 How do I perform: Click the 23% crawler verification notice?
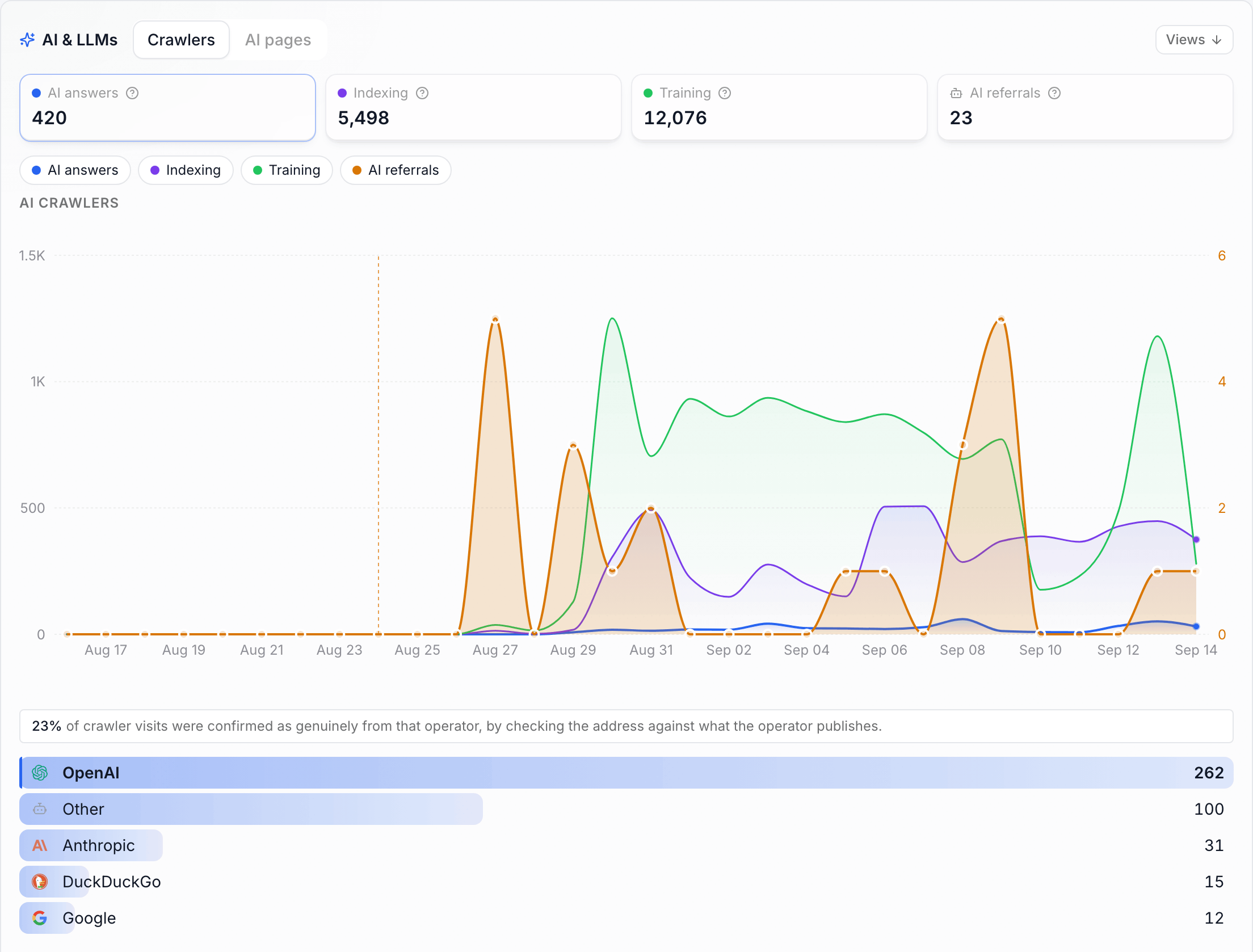click(626, 726)
